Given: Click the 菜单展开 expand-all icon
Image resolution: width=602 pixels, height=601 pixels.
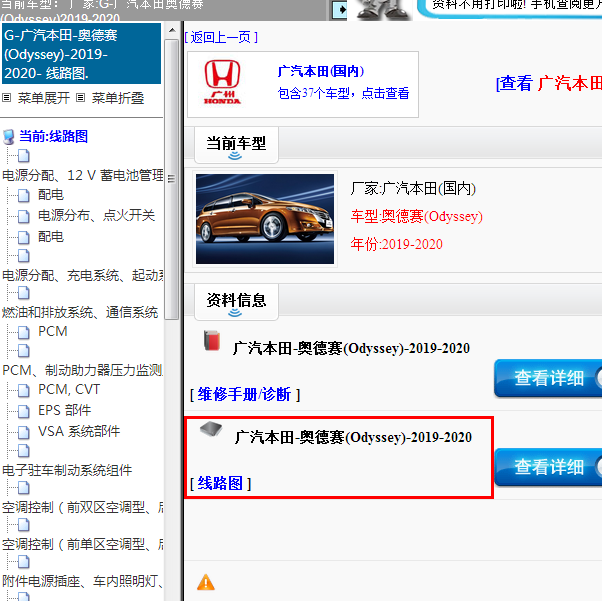Looking at the screenshot, I should 7,98.
